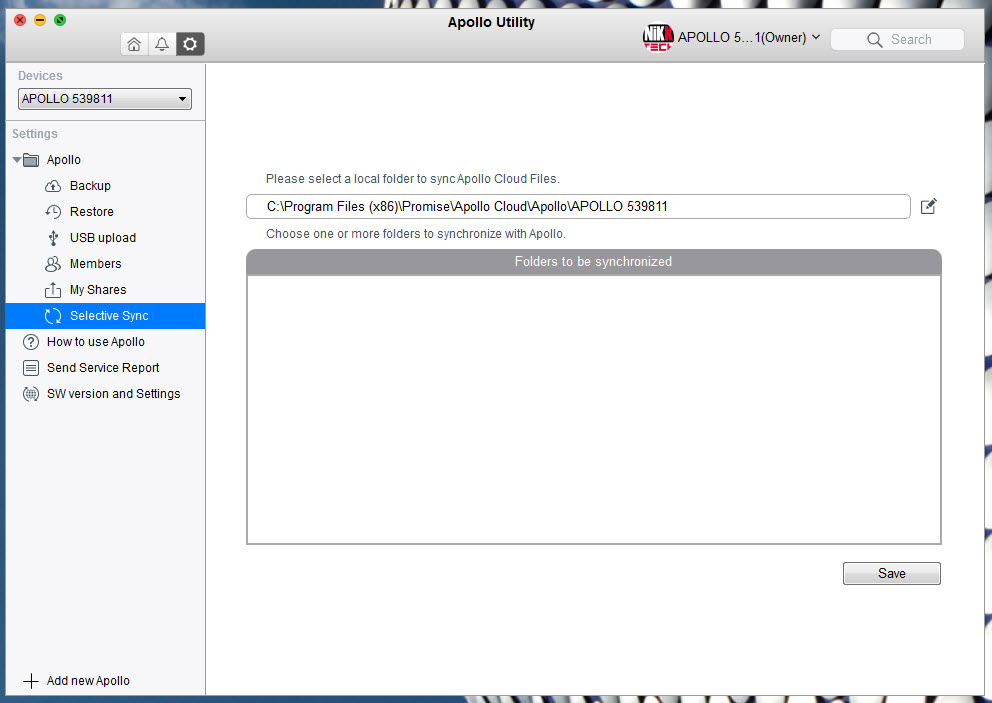The width and height of the screenshot is (992, 703).
Task: Click inside the synchronized folders list area
Action: (x=593, y=409)
